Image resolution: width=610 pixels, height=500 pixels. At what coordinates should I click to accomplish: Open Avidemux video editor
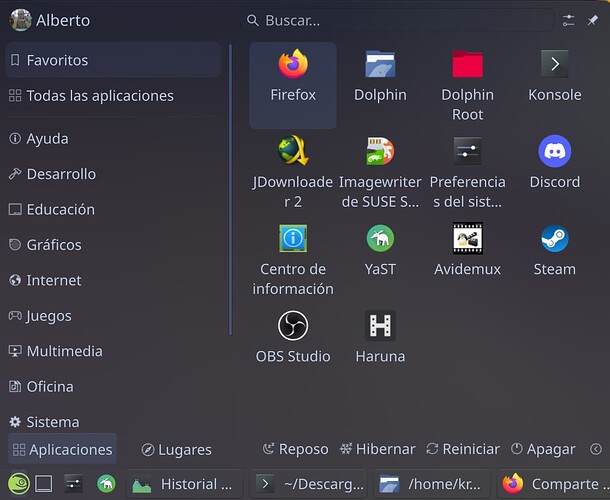(467, 250)
